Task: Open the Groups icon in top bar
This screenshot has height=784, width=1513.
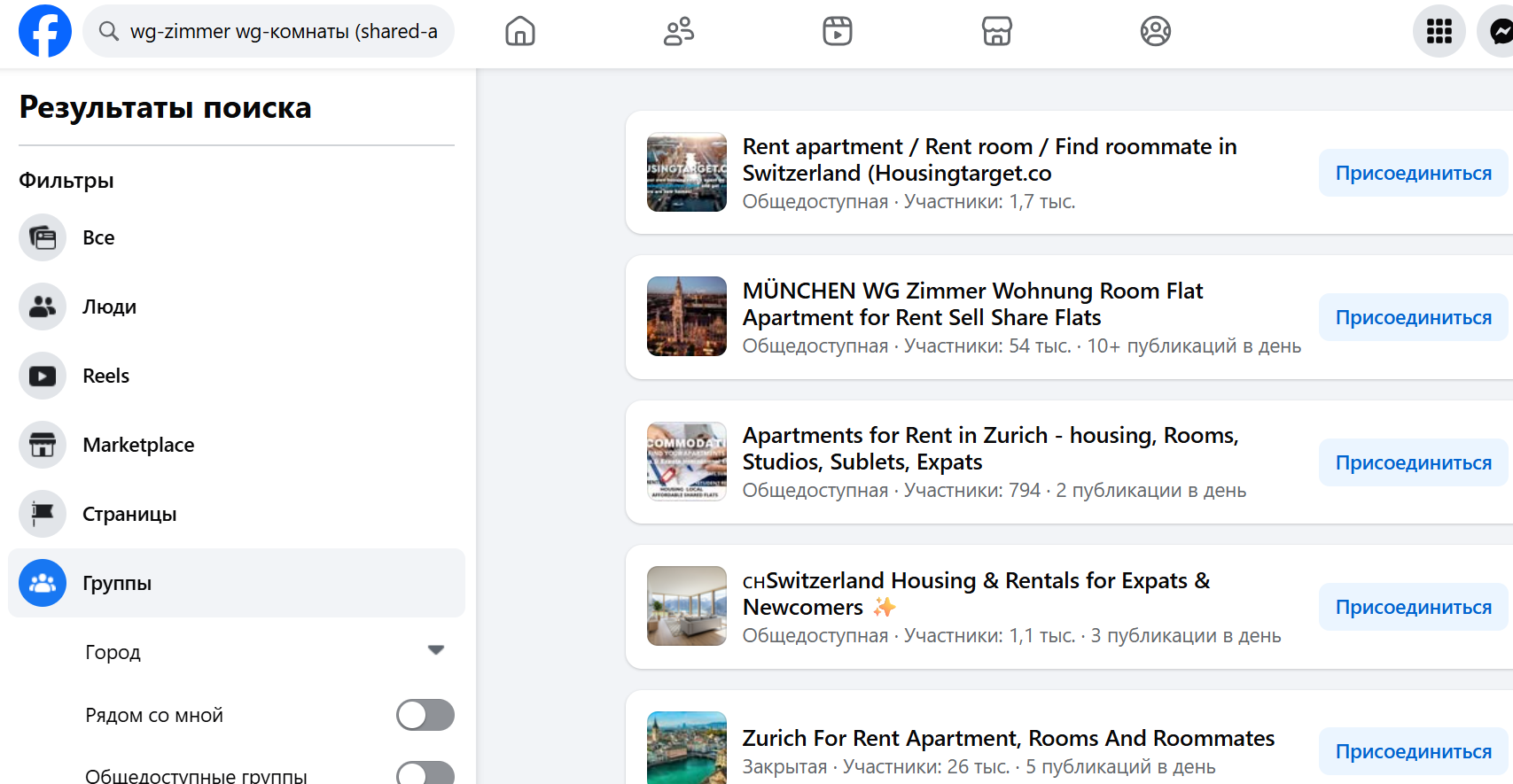Action: [x=1156, y=31]
